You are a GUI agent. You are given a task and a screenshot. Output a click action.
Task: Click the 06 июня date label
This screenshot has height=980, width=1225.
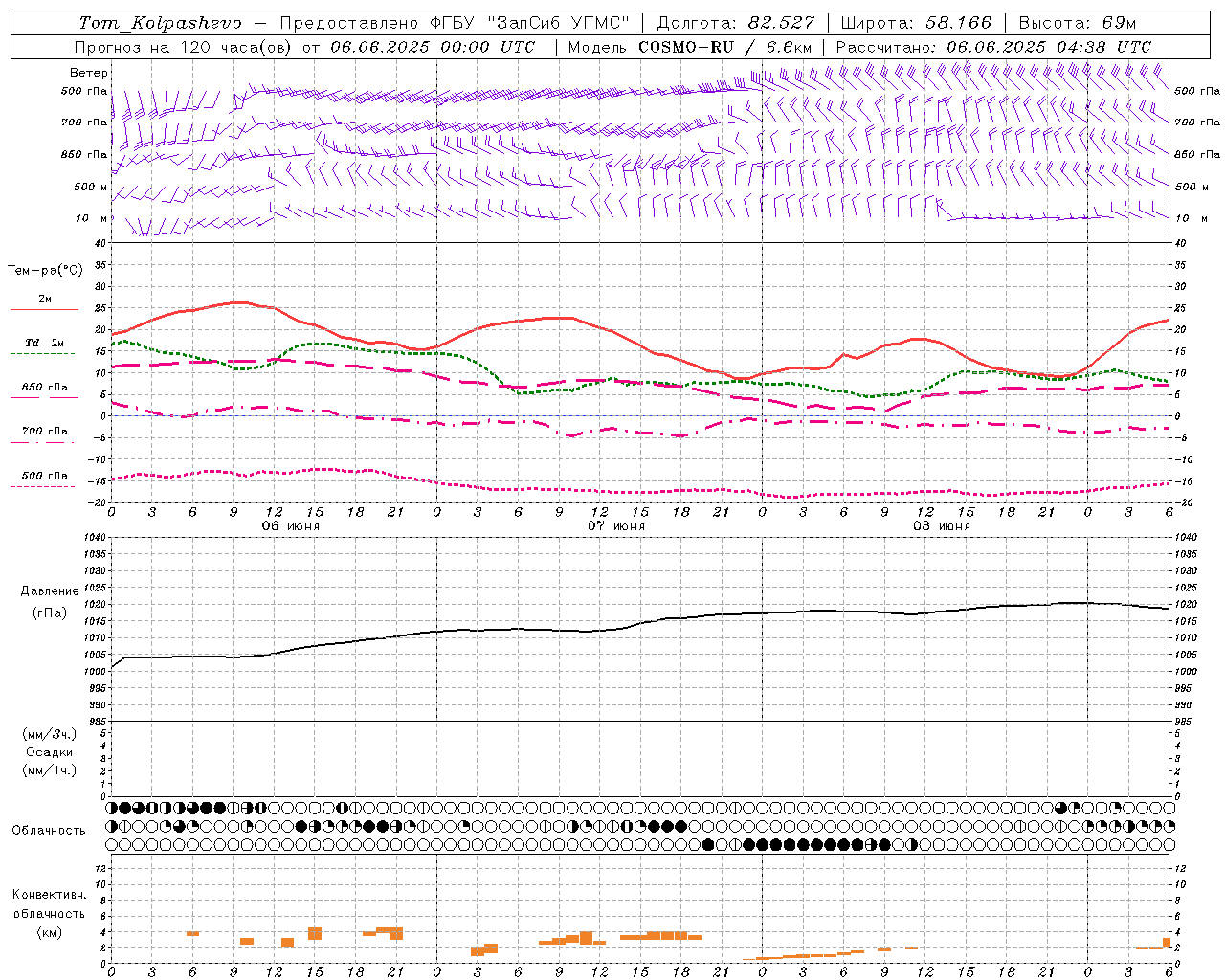pos(291,526)
